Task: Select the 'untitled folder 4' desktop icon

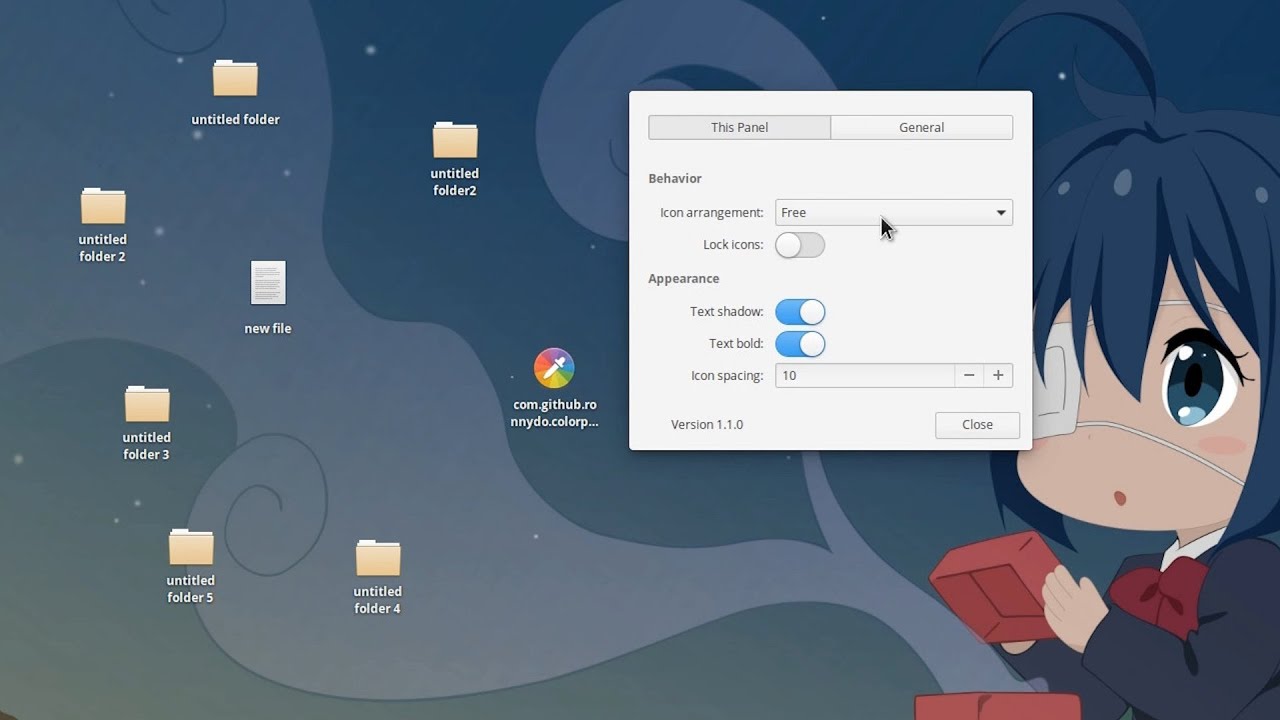Action: (378, 558)
